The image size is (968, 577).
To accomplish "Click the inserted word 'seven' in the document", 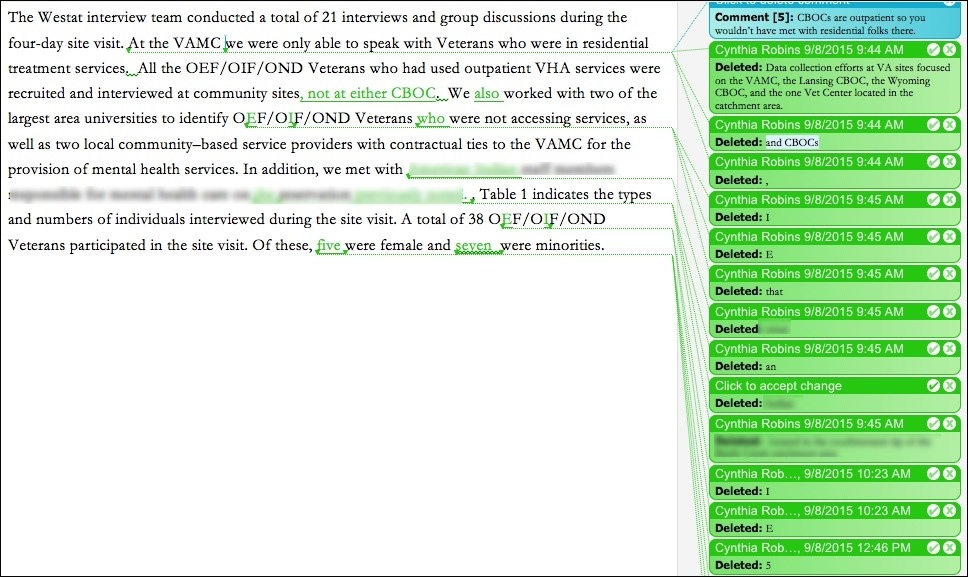I will (x=473, y=245).
